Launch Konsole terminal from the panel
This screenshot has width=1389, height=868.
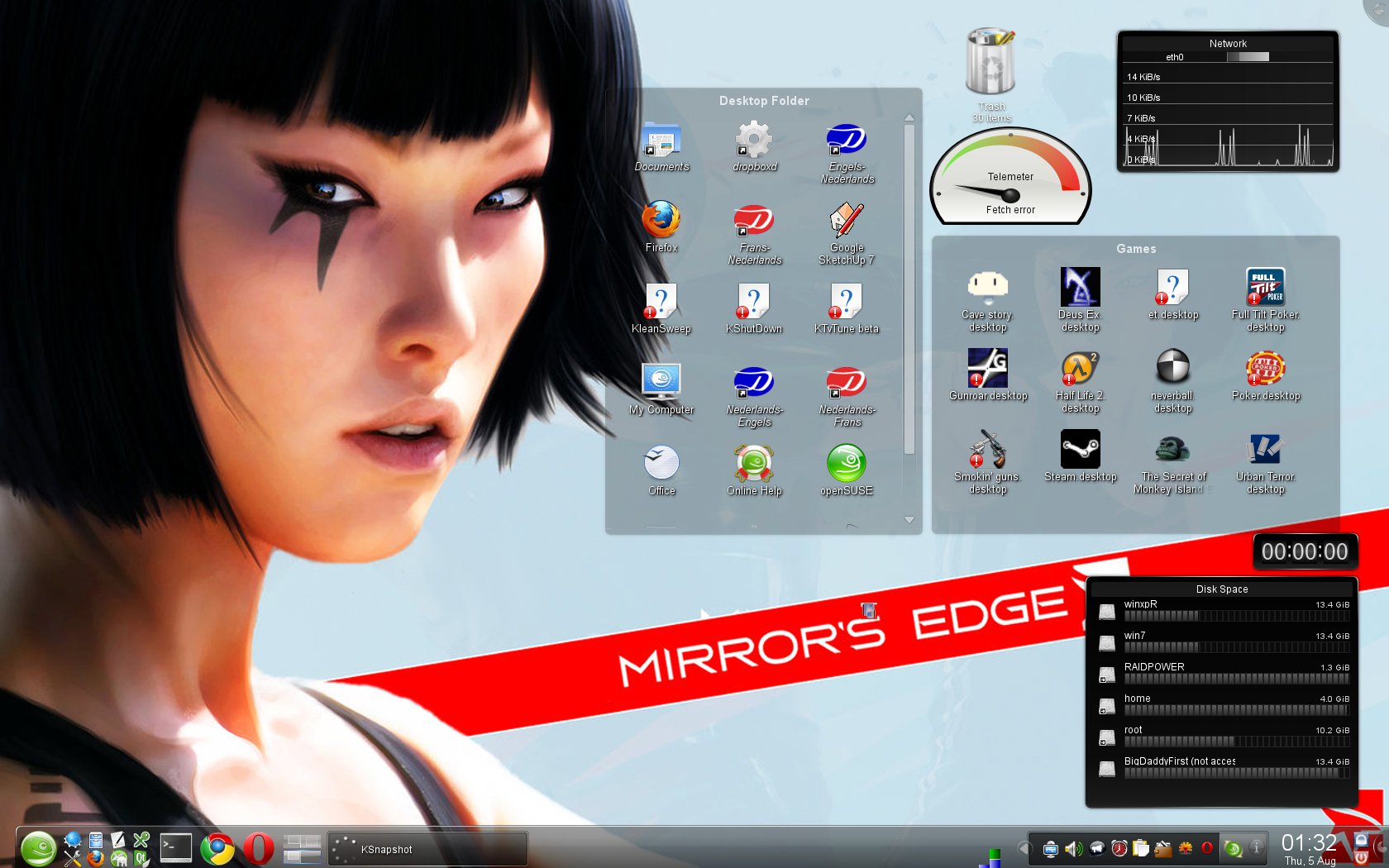coord(175,848)
